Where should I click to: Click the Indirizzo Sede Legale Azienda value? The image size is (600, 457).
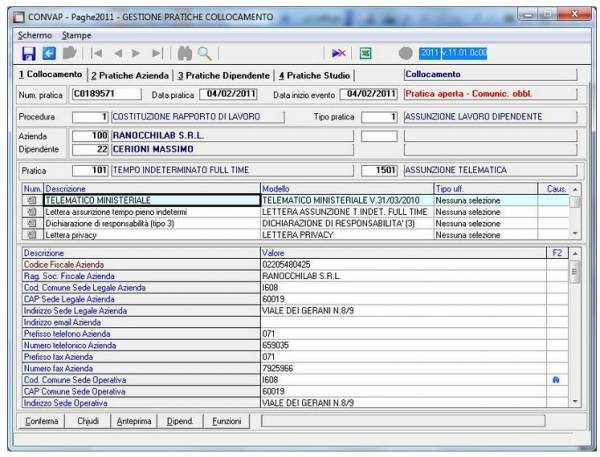pyautogui.click(x=403, y=310)
